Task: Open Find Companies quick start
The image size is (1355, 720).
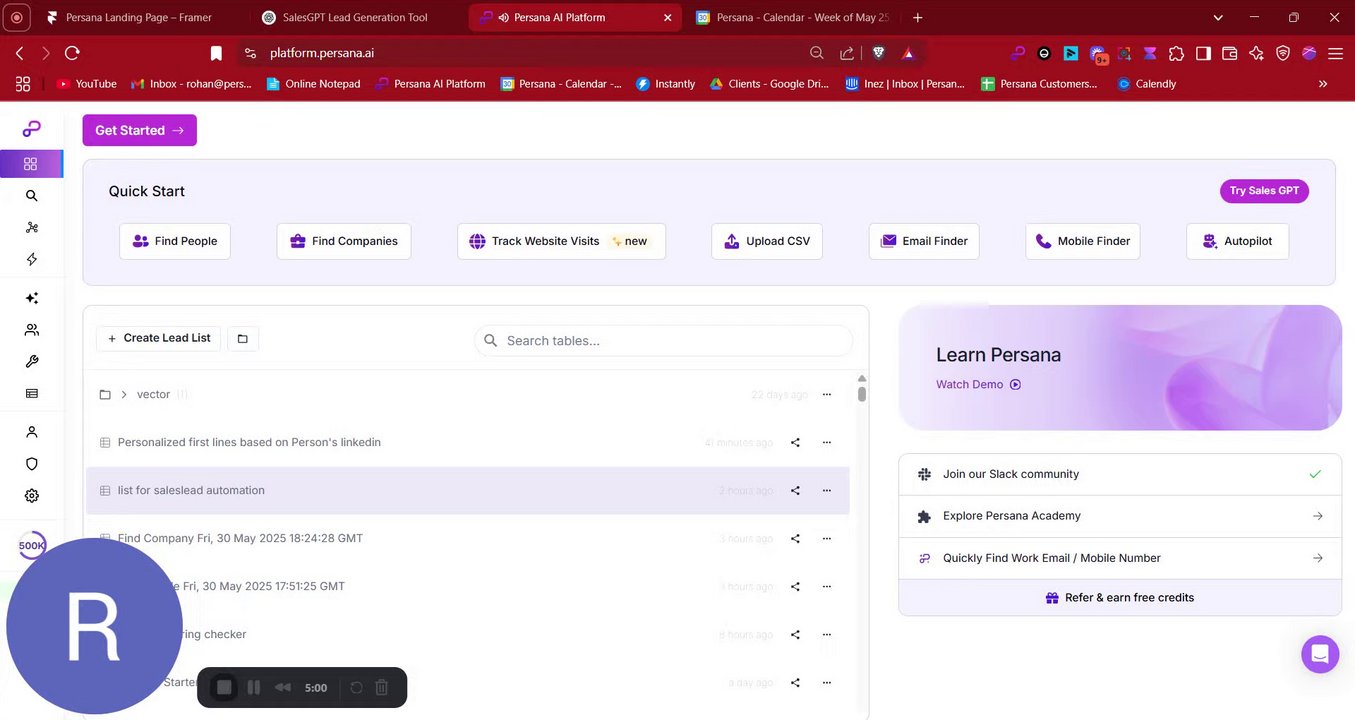Action: click(344, 241)
